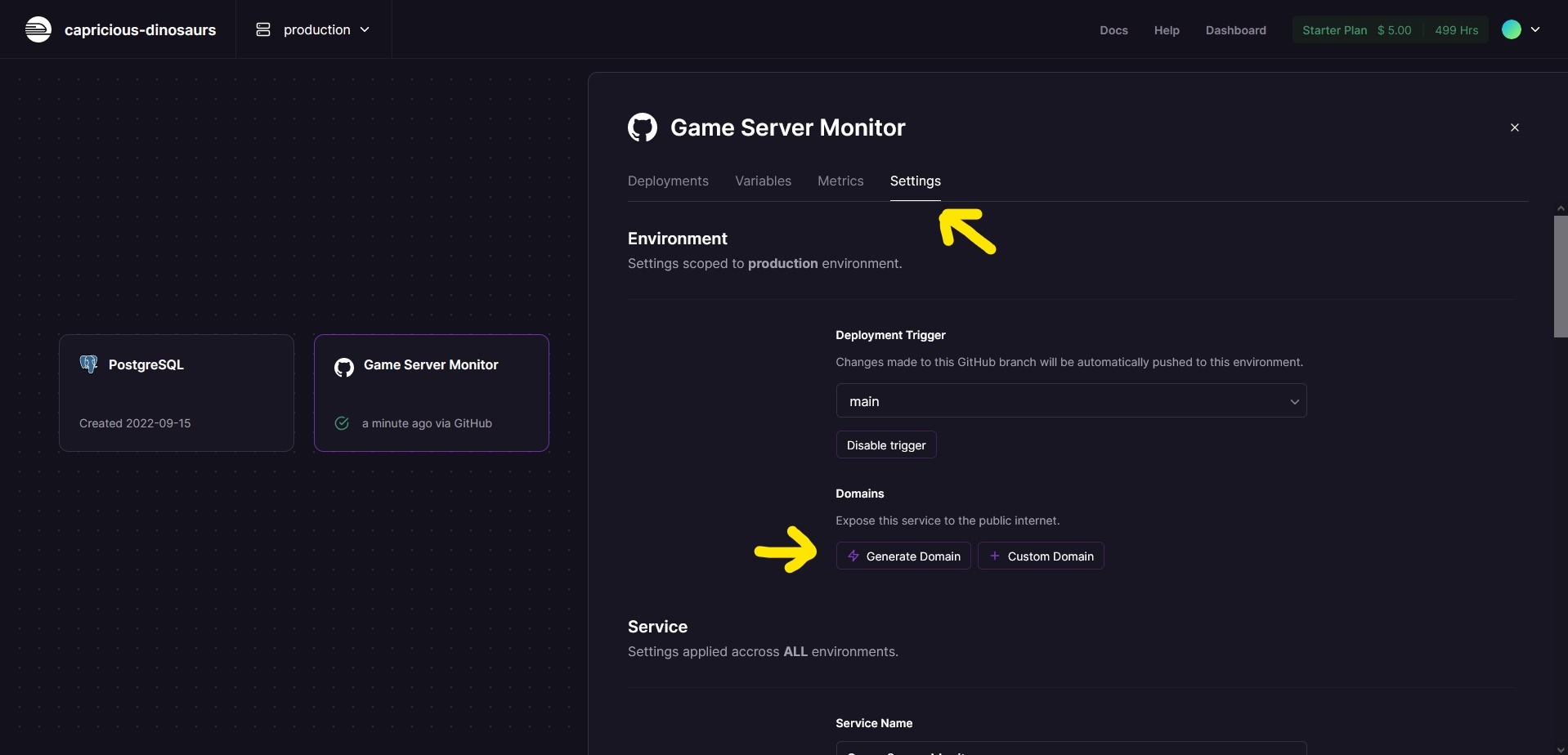Image resolution: width=1568 pixels, height=755 pixels.
Task: Open the Docs link
Action: tap(1113, 30)
